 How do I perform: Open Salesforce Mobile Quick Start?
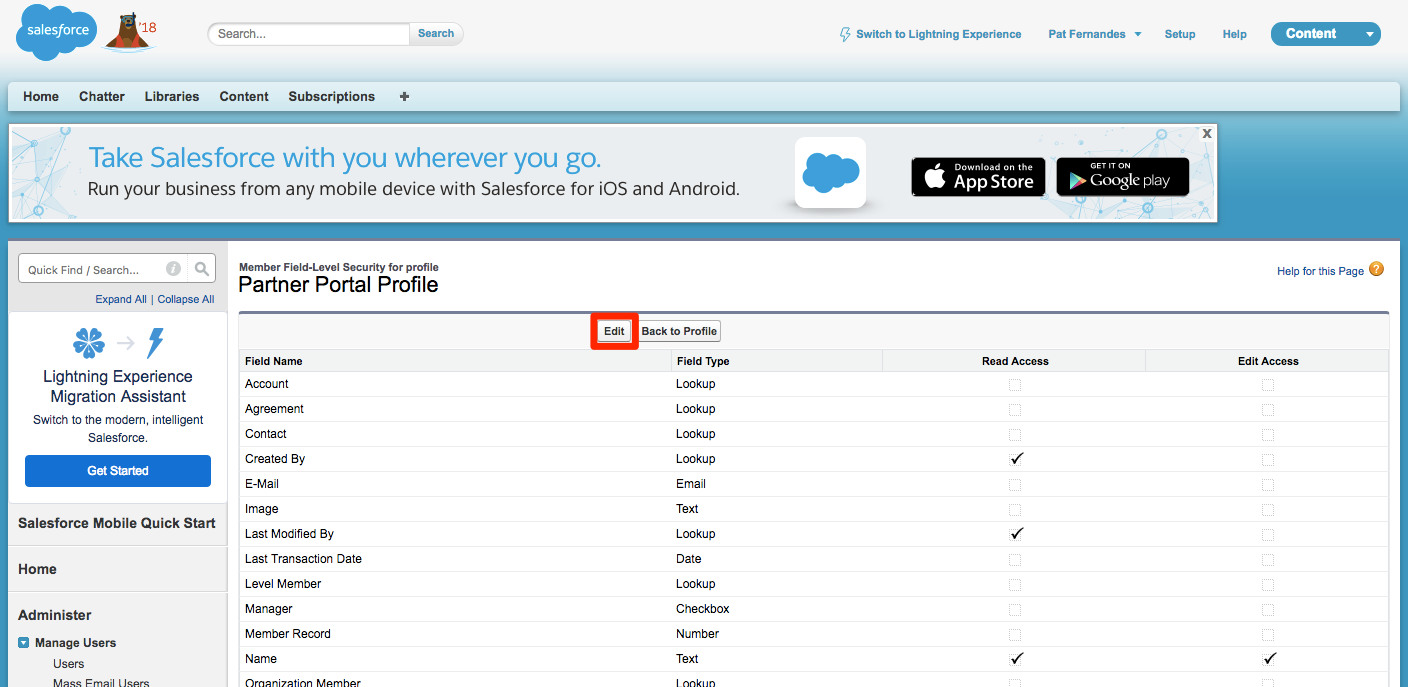117,523
